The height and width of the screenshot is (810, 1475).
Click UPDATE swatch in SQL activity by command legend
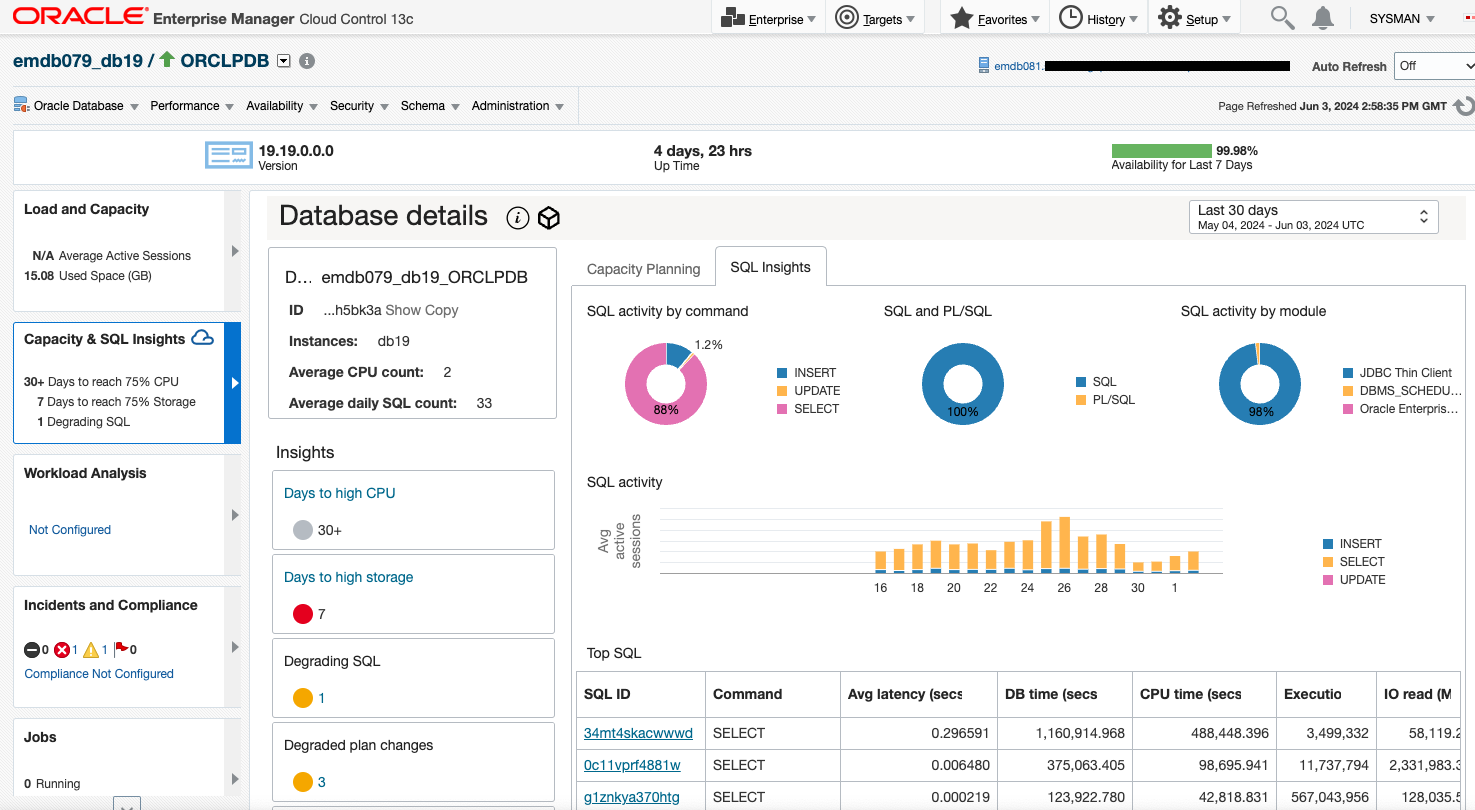point(782,391)
